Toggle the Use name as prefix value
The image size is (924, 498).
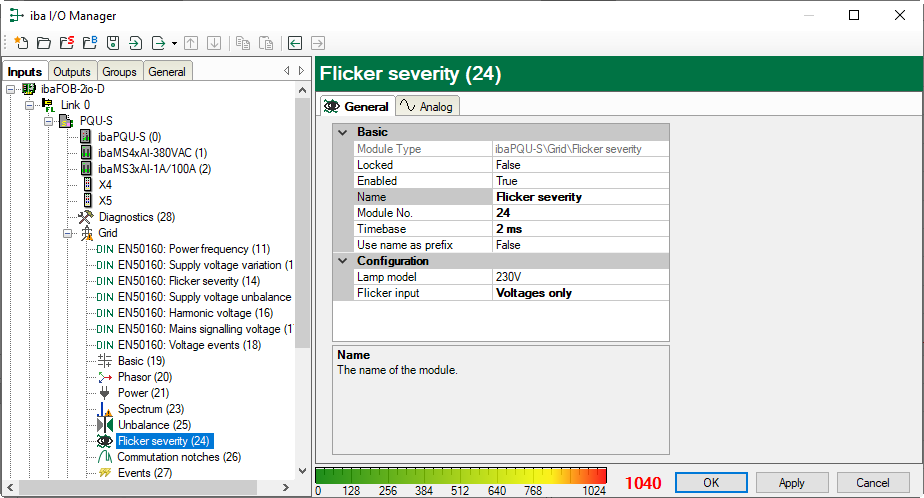[579, 245]
